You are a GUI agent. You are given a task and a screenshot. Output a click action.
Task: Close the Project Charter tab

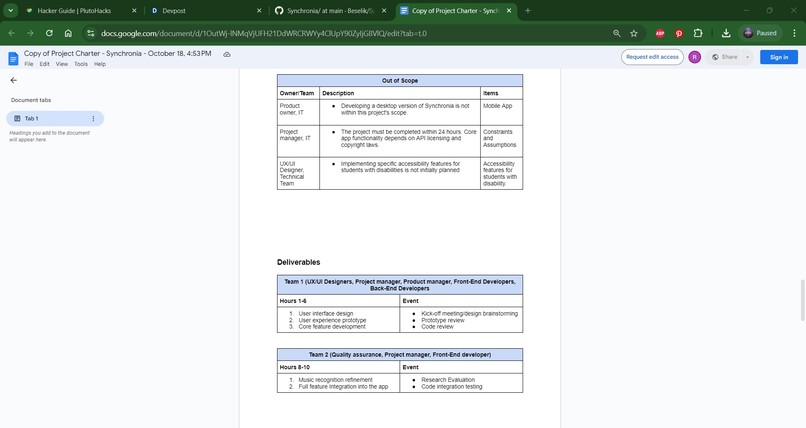509,10
